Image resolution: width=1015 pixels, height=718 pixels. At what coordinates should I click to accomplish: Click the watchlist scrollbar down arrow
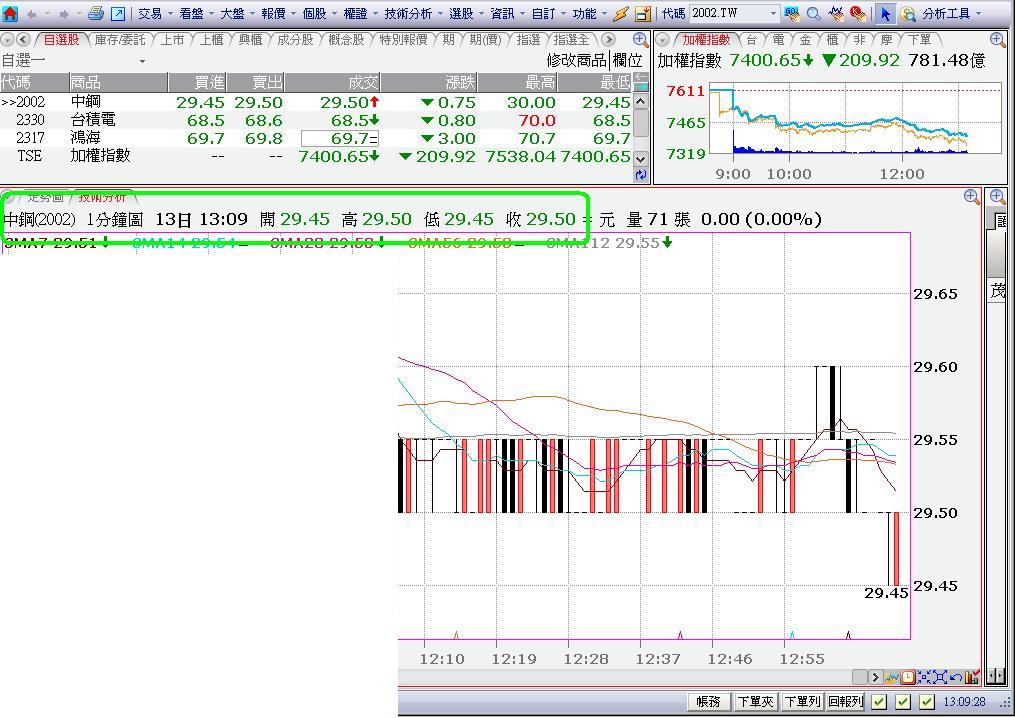[640, 159]
